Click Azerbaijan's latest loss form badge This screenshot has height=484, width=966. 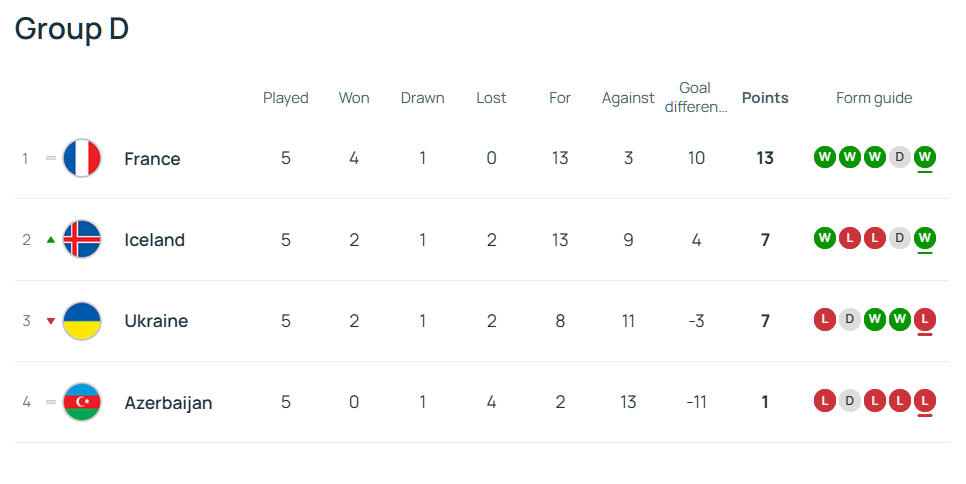pos(925,401)
